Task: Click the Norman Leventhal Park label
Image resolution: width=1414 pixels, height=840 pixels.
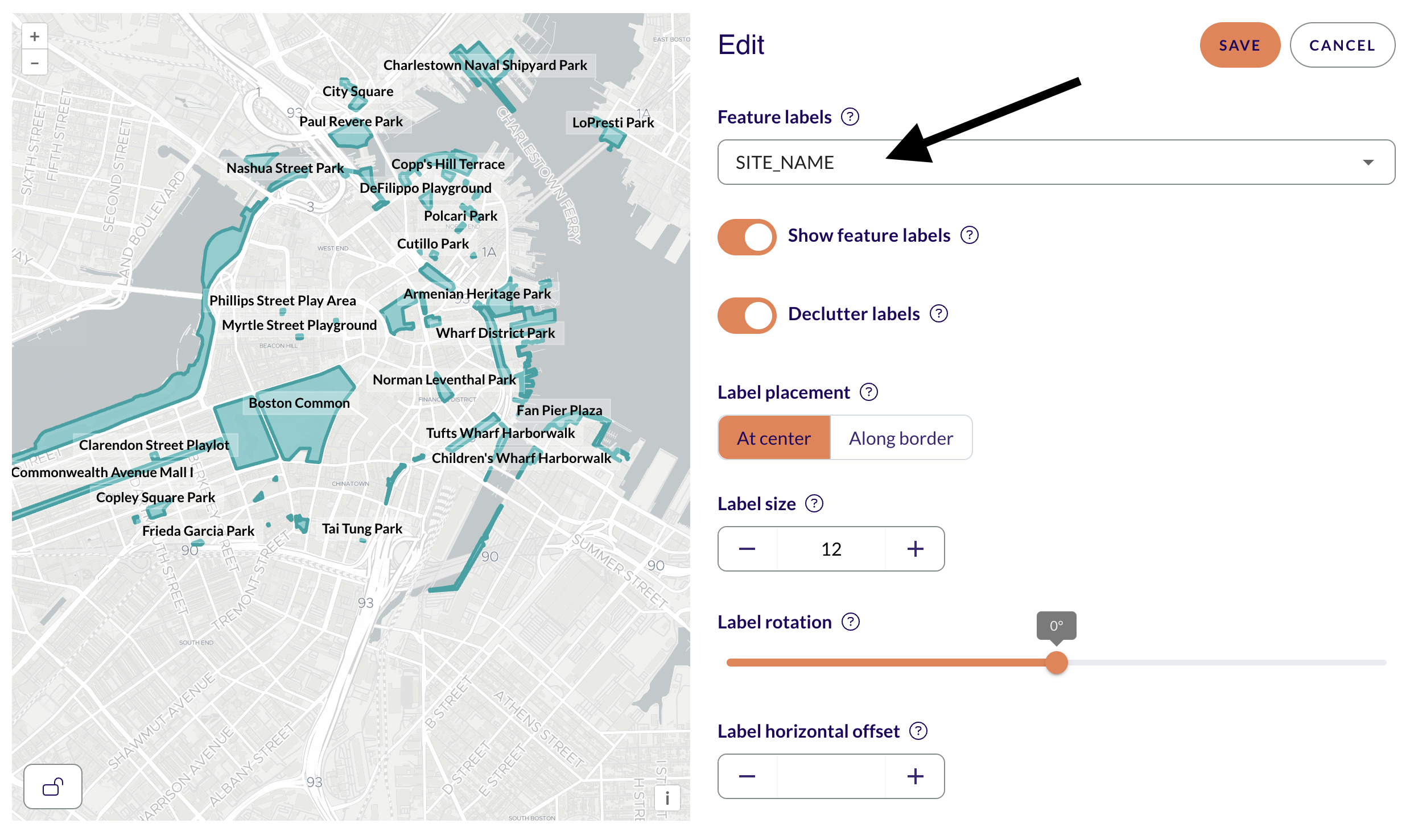Action: click(444, 379)
